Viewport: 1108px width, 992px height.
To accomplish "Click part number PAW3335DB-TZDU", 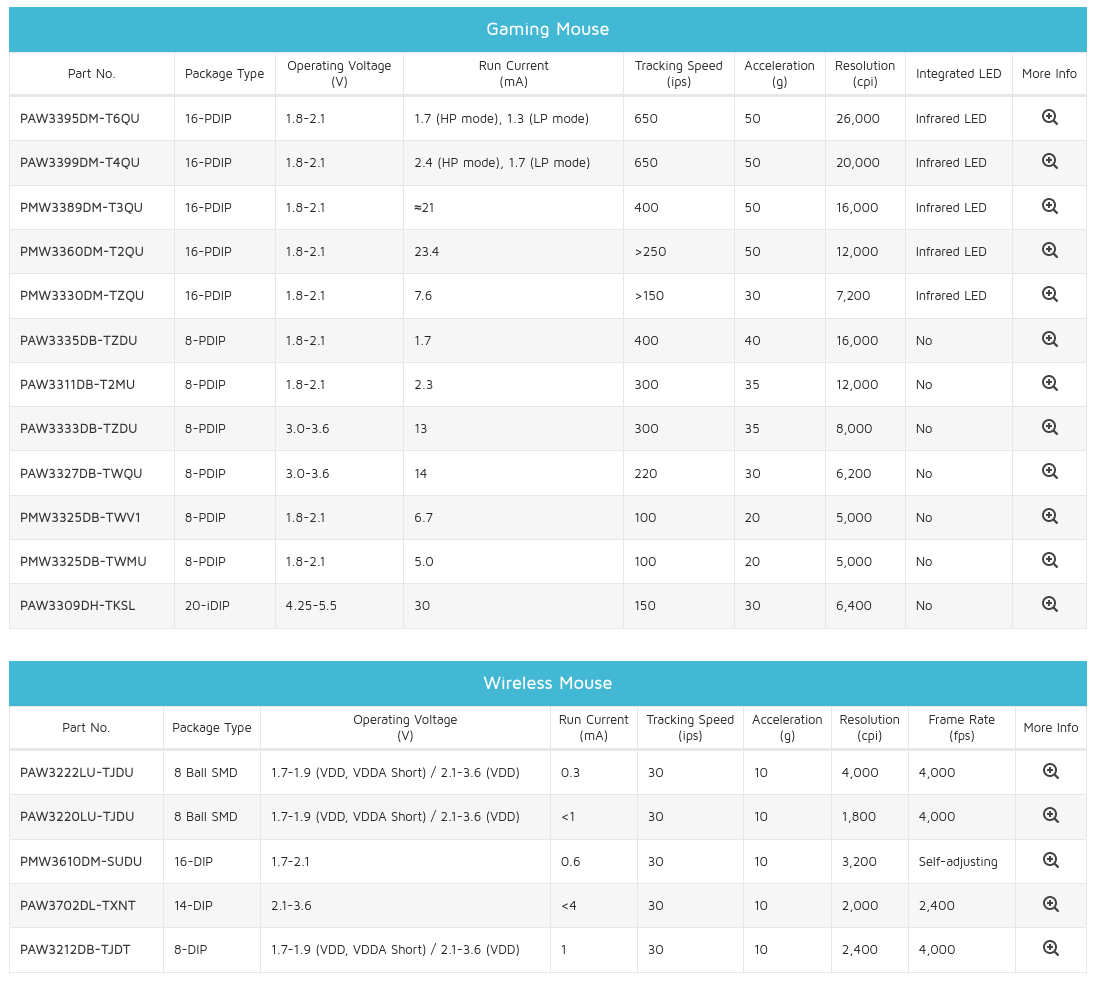I will tap(78, 341).
